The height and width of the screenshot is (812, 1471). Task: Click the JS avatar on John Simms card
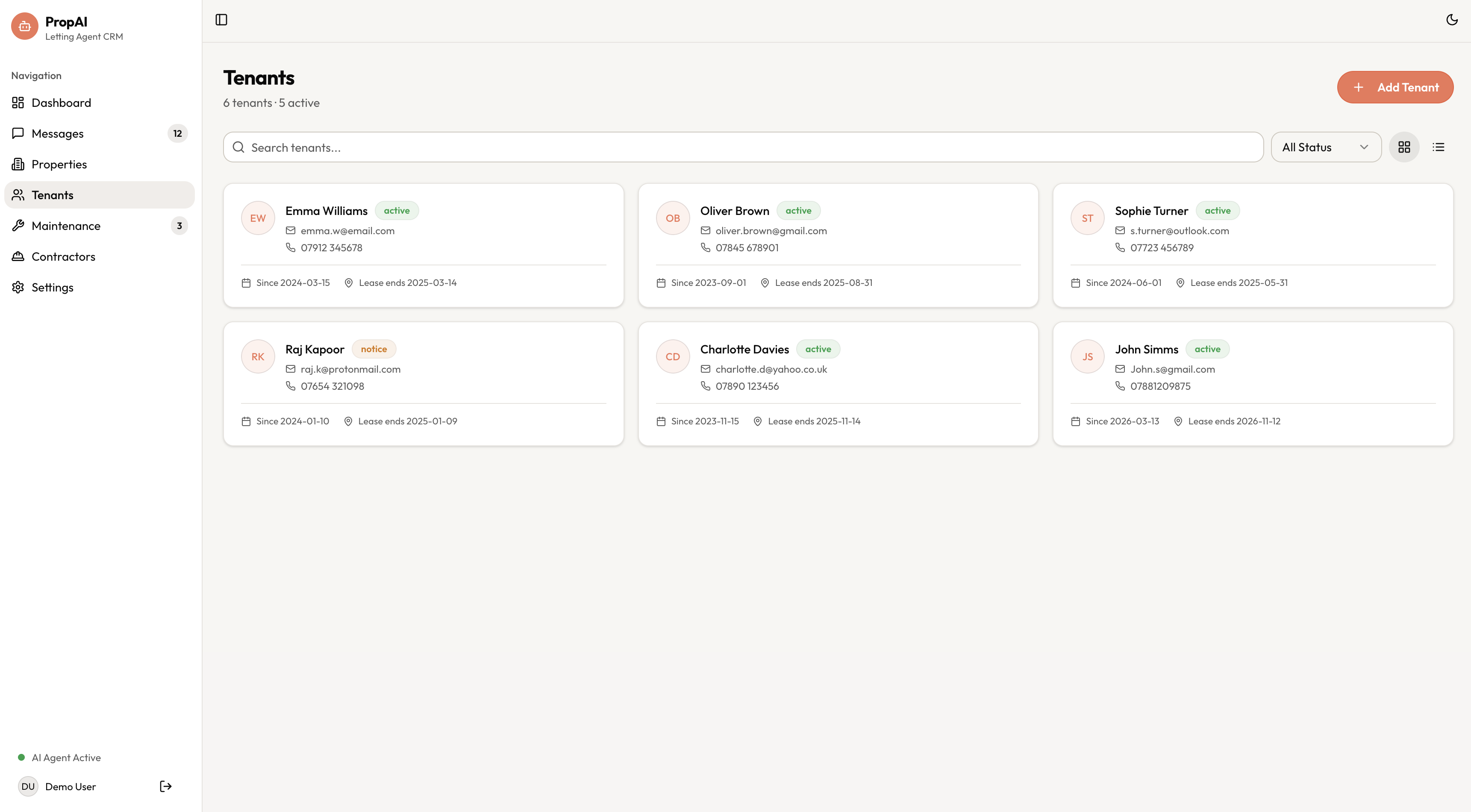[x=1087, y=356]
